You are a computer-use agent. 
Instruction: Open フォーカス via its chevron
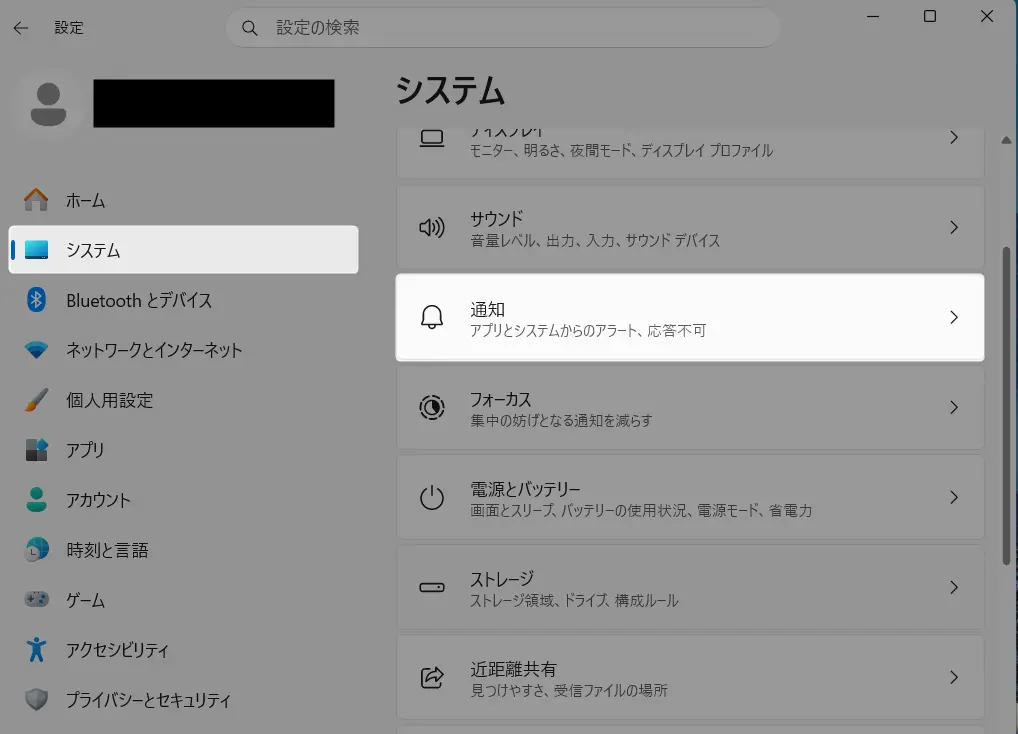click(x=954, y=407)
